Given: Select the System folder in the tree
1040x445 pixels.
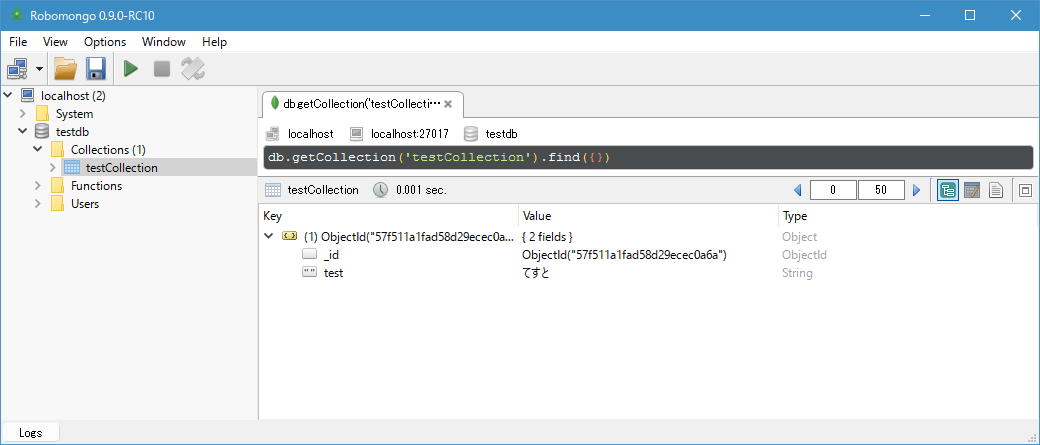Looking at the screenshot, I should [74, 113].
